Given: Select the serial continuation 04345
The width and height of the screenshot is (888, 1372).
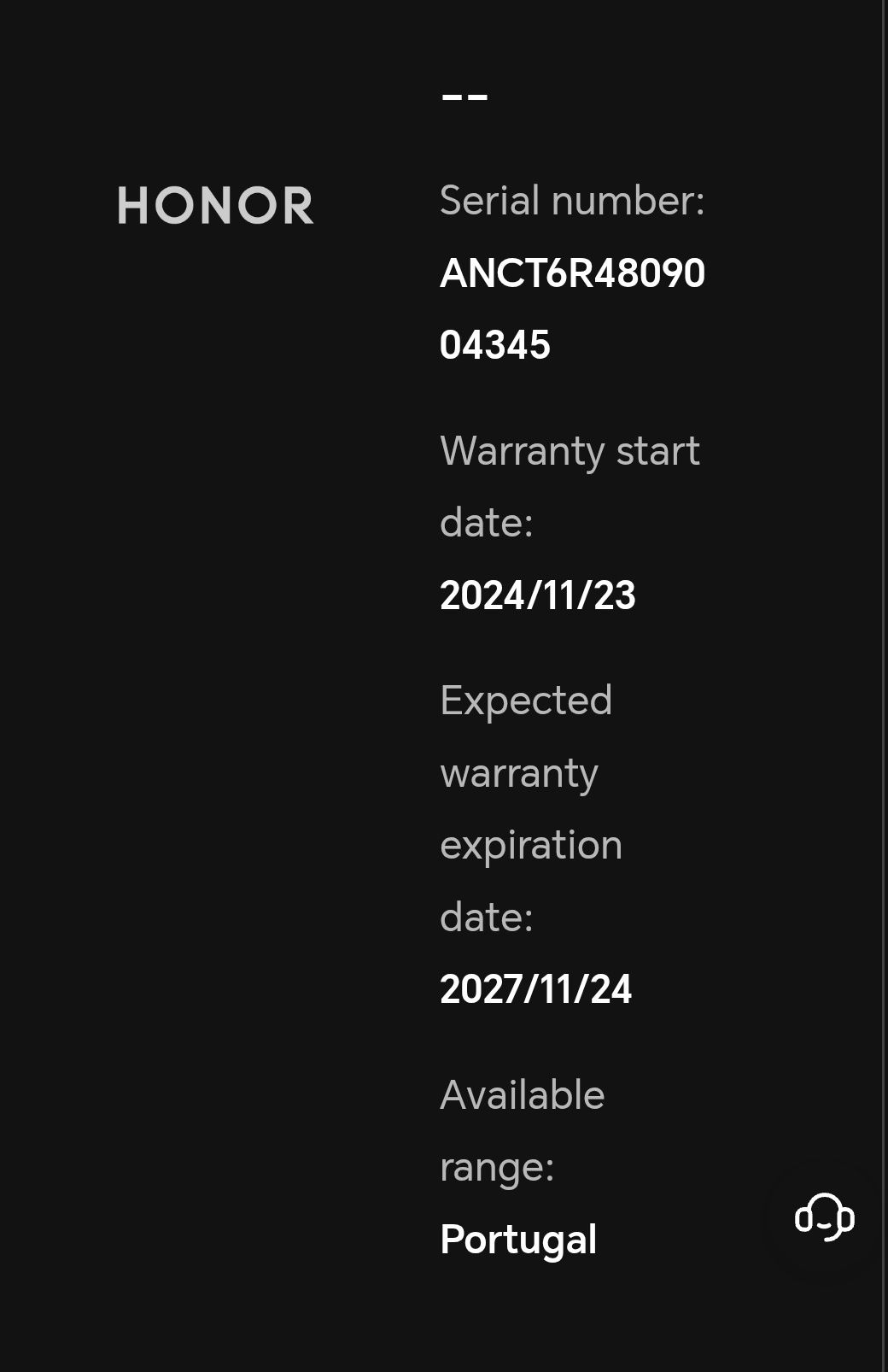Looking at the screenshot, I should click(495, 345).
